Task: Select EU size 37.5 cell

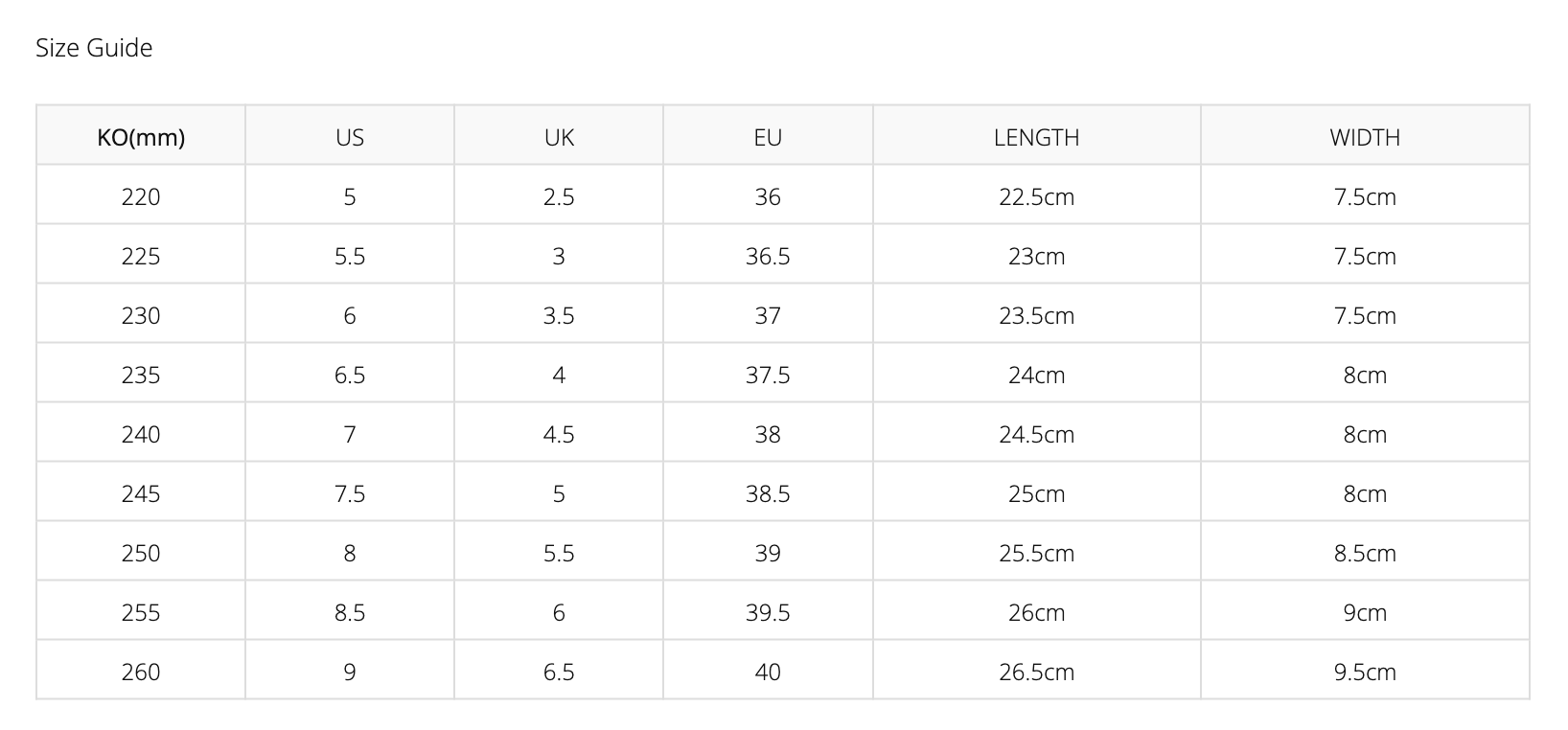Action: click(x=768, y=375)
